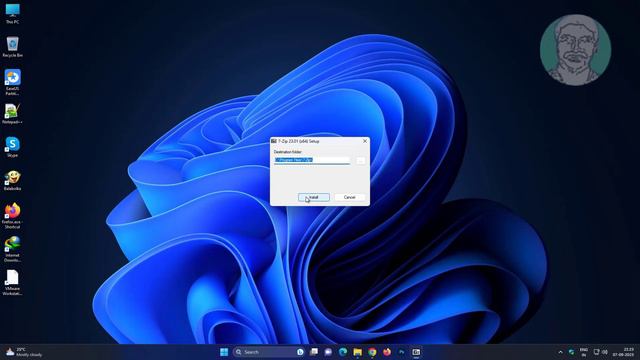The image size is (640, 360).
Task: Click Cancel in the 7-Zip Setup dialog
Action: (x=349, y=198)
